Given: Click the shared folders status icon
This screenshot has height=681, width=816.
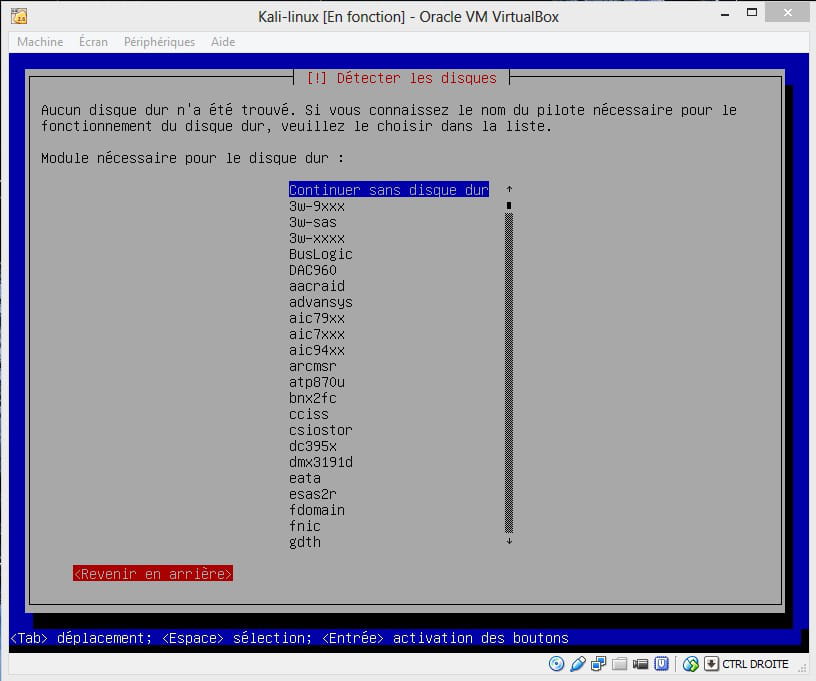Looking at the screenshot, I should 620,664.
